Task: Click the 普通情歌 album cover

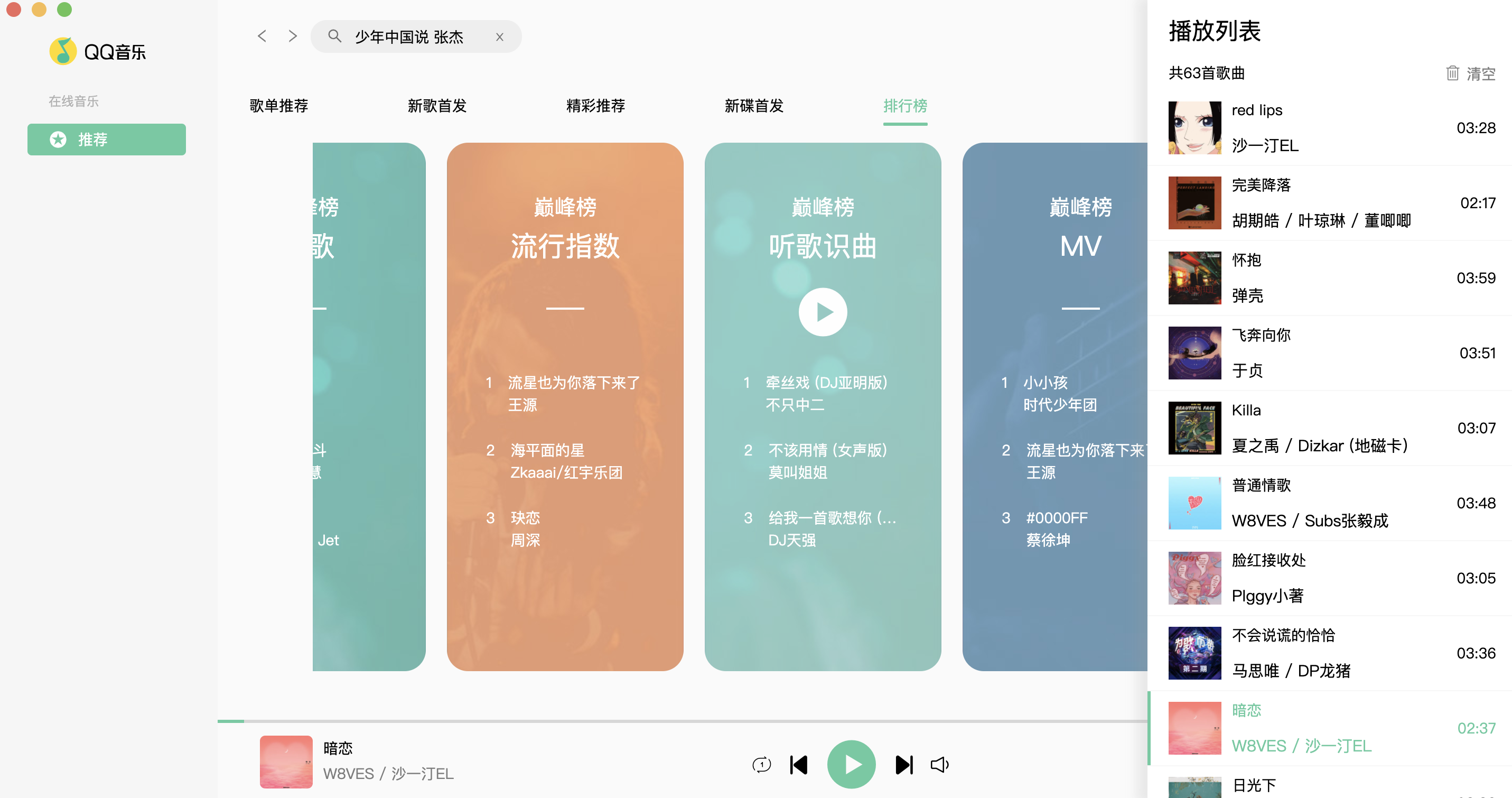Action: click(x=1194, y=503)
